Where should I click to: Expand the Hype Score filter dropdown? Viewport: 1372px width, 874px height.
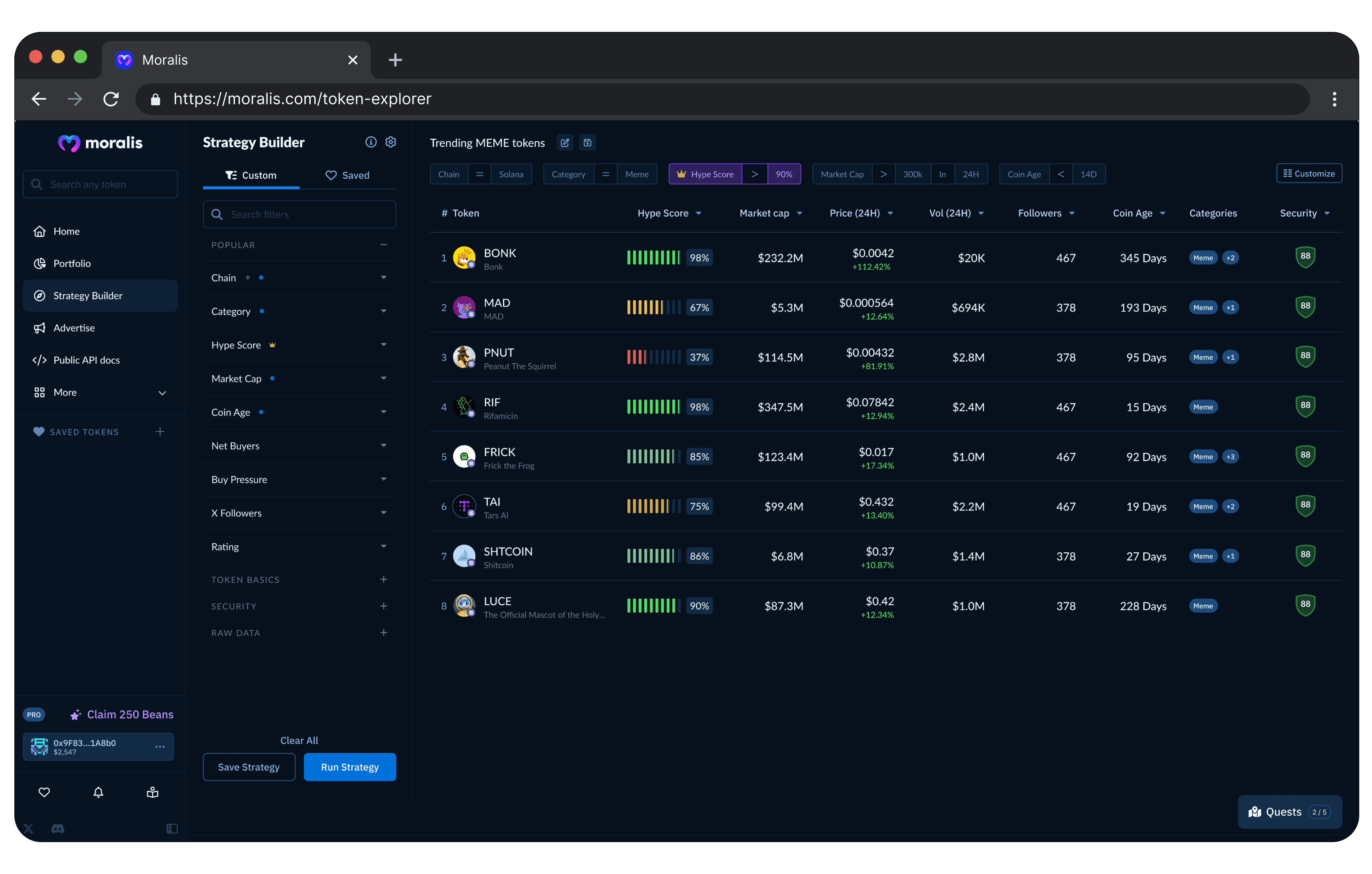[383, 345]
